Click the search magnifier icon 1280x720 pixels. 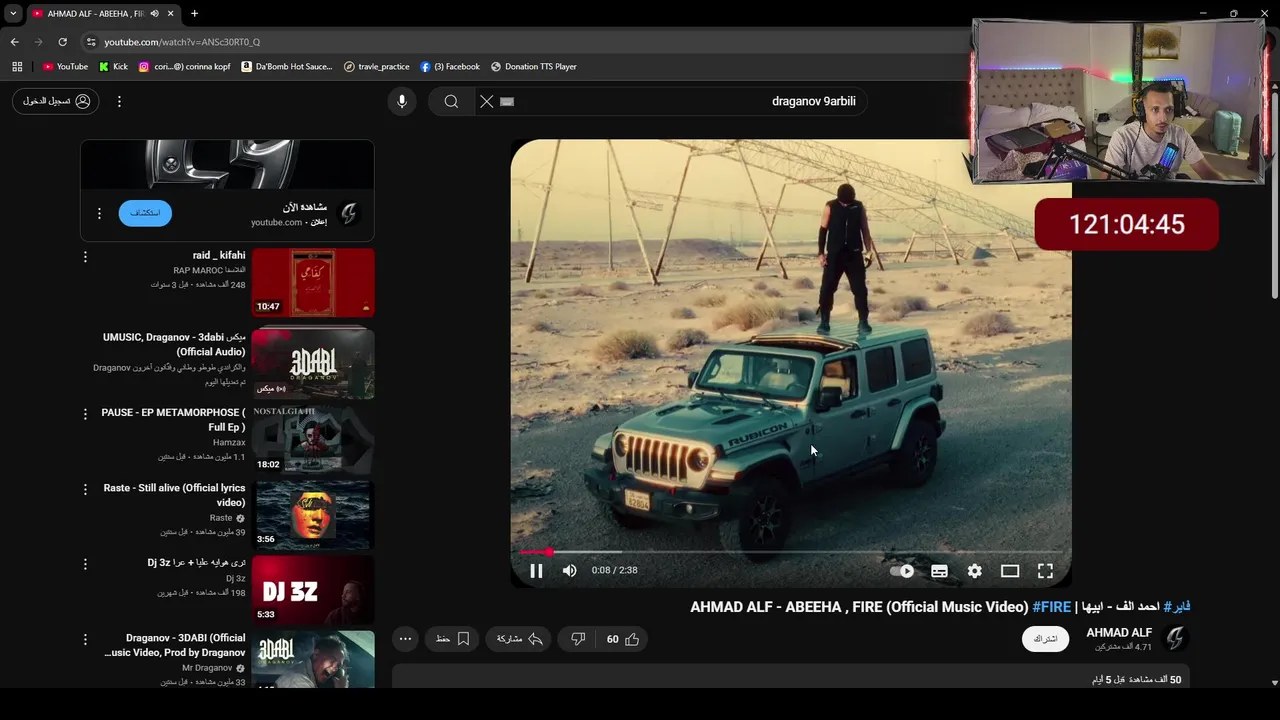(x=451, y=101)
